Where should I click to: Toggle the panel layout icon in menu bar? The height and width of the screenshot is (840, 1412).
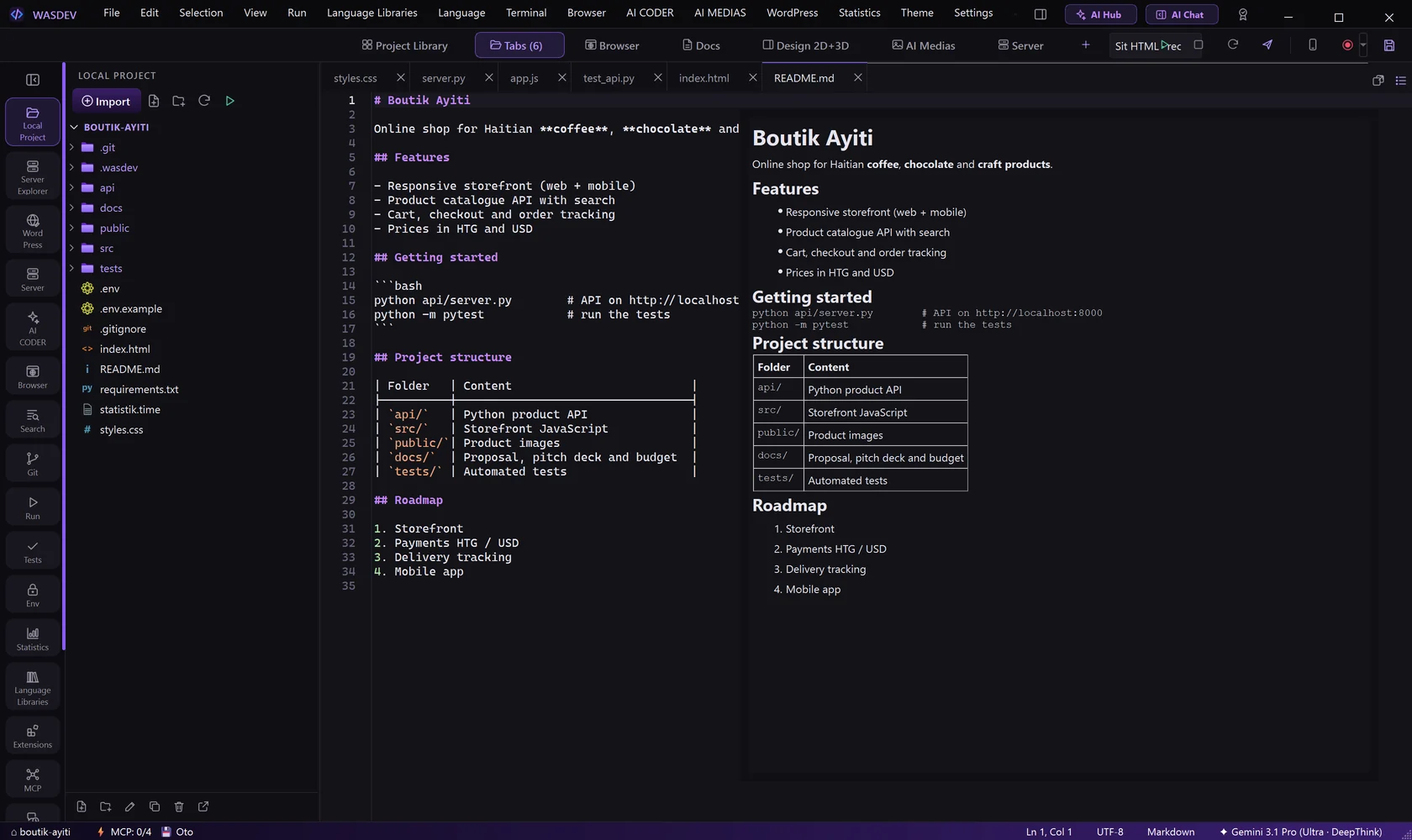point(1041,14)
